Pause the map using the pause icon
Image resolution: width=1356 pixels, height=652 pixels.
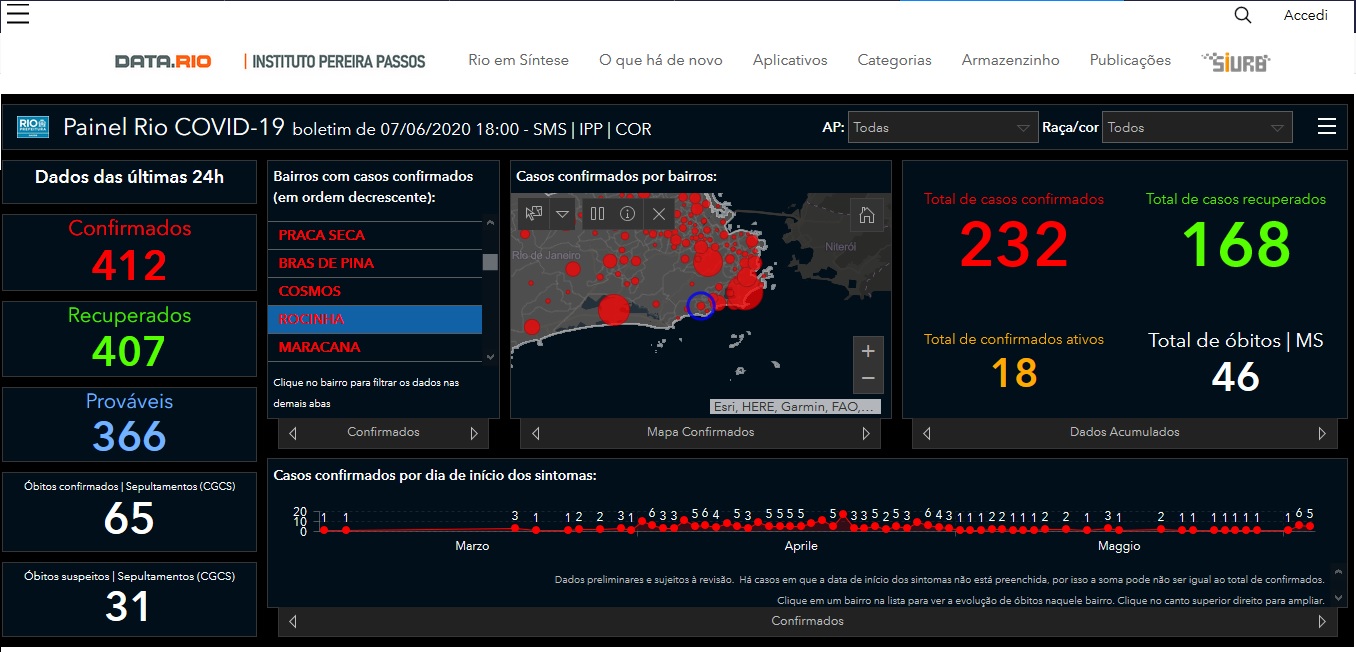(x=597, y=213)
